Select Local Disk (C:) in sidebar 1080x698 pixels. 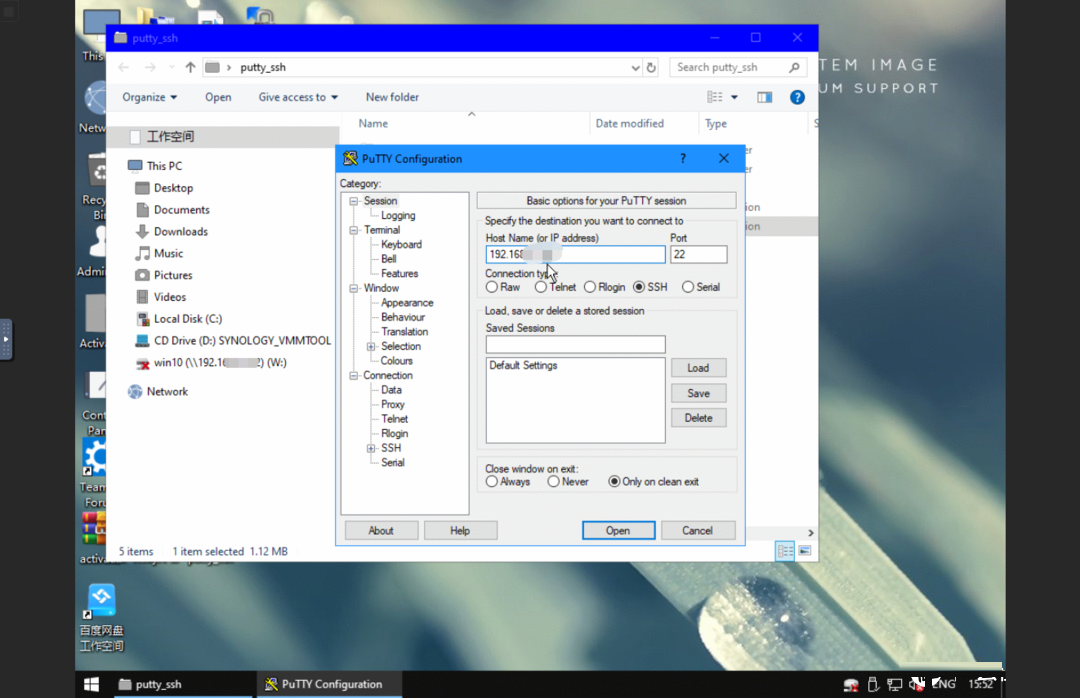click(187, 319)
